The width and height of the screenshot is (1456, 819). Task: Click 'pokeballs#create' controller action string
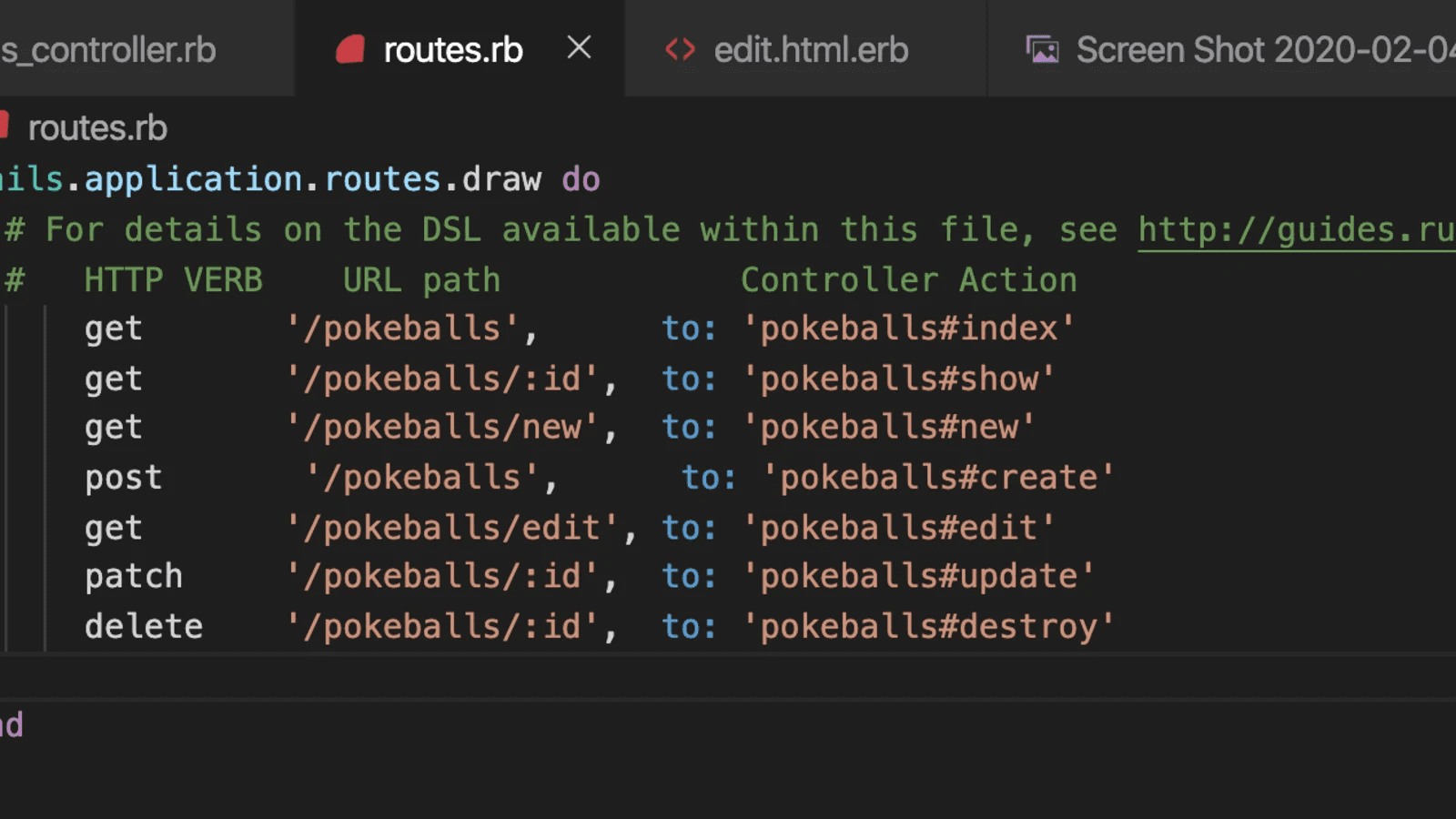[x=938, y=477]
